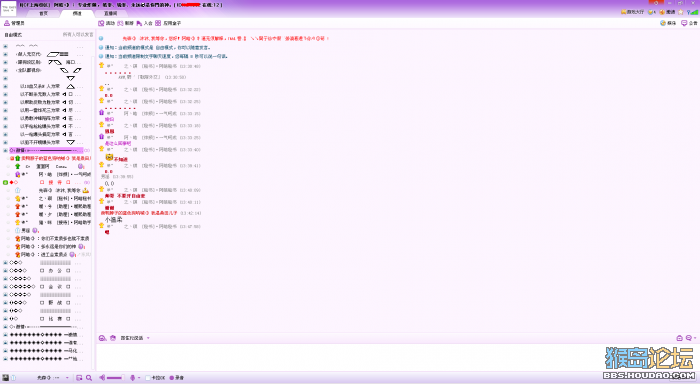Open the visitor greeting dropdown arrow
Viewport: 700px width, 384px height.
pos(148,338)
